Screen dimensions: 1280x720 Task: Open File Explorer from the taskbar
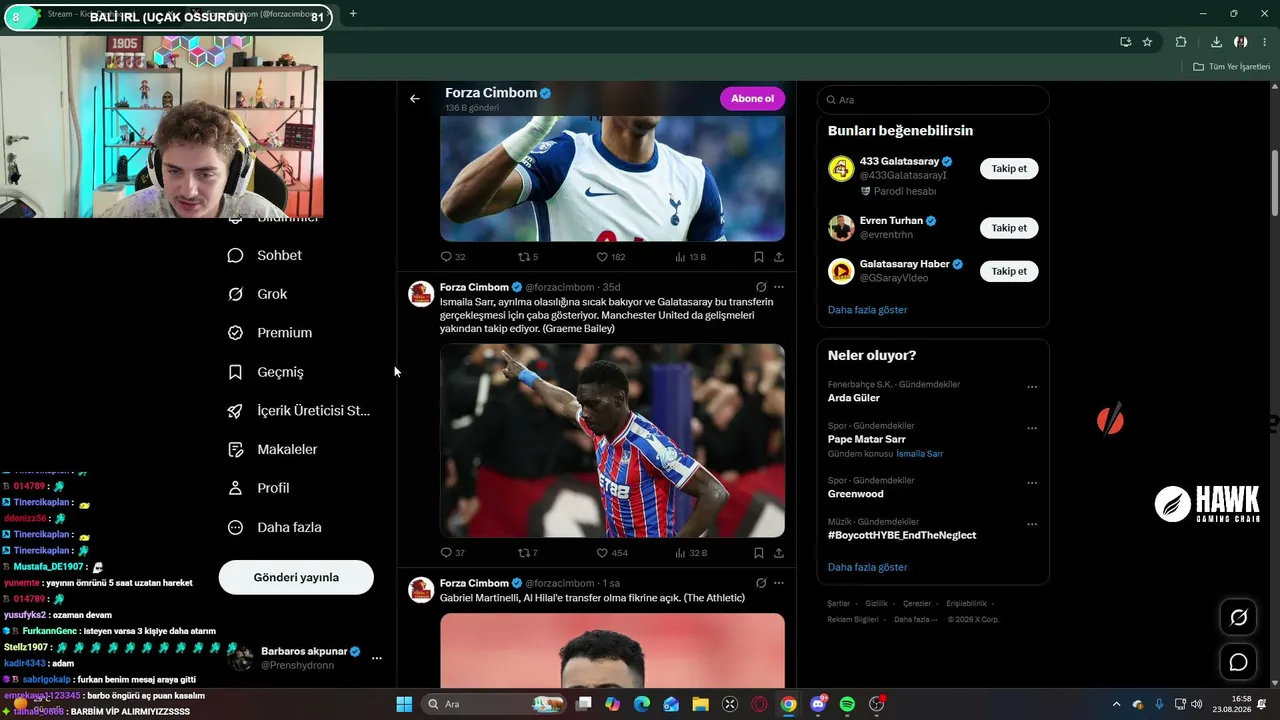pos(700,704)
